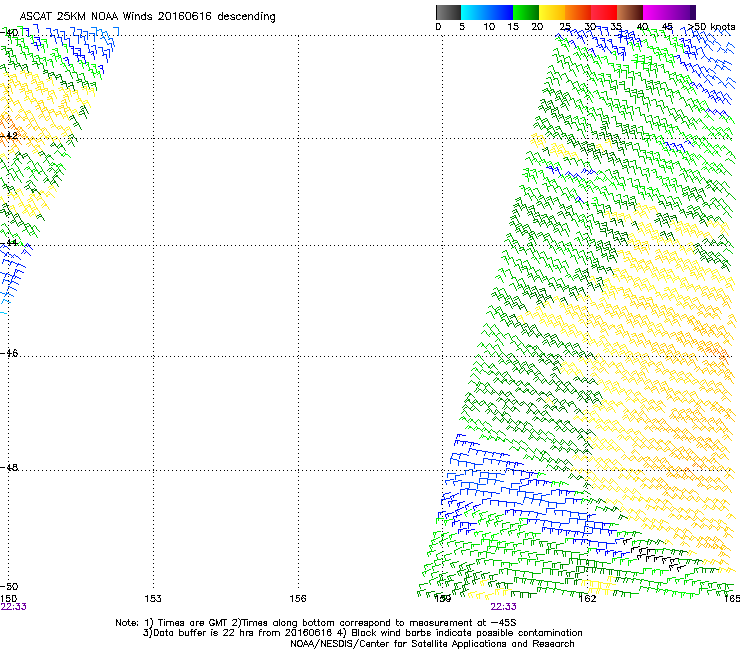Click the yellow 20-25 knots legend swatch
The height and width of the screenshot is (650, 740).
(x=552, y=12)
